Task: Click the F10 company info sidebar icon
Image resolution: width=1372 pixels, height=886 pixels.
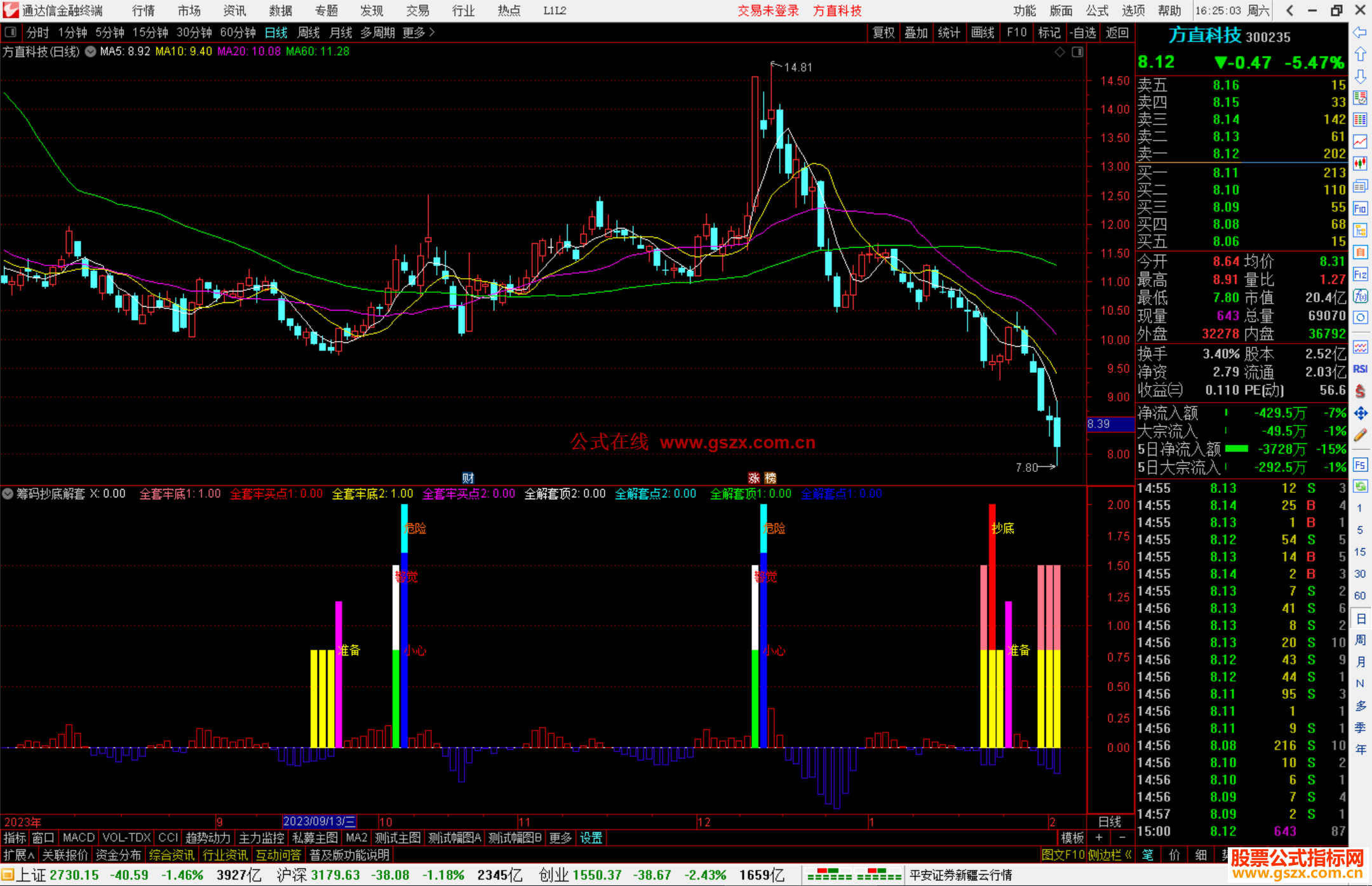Action: (x=1360, y=208)
